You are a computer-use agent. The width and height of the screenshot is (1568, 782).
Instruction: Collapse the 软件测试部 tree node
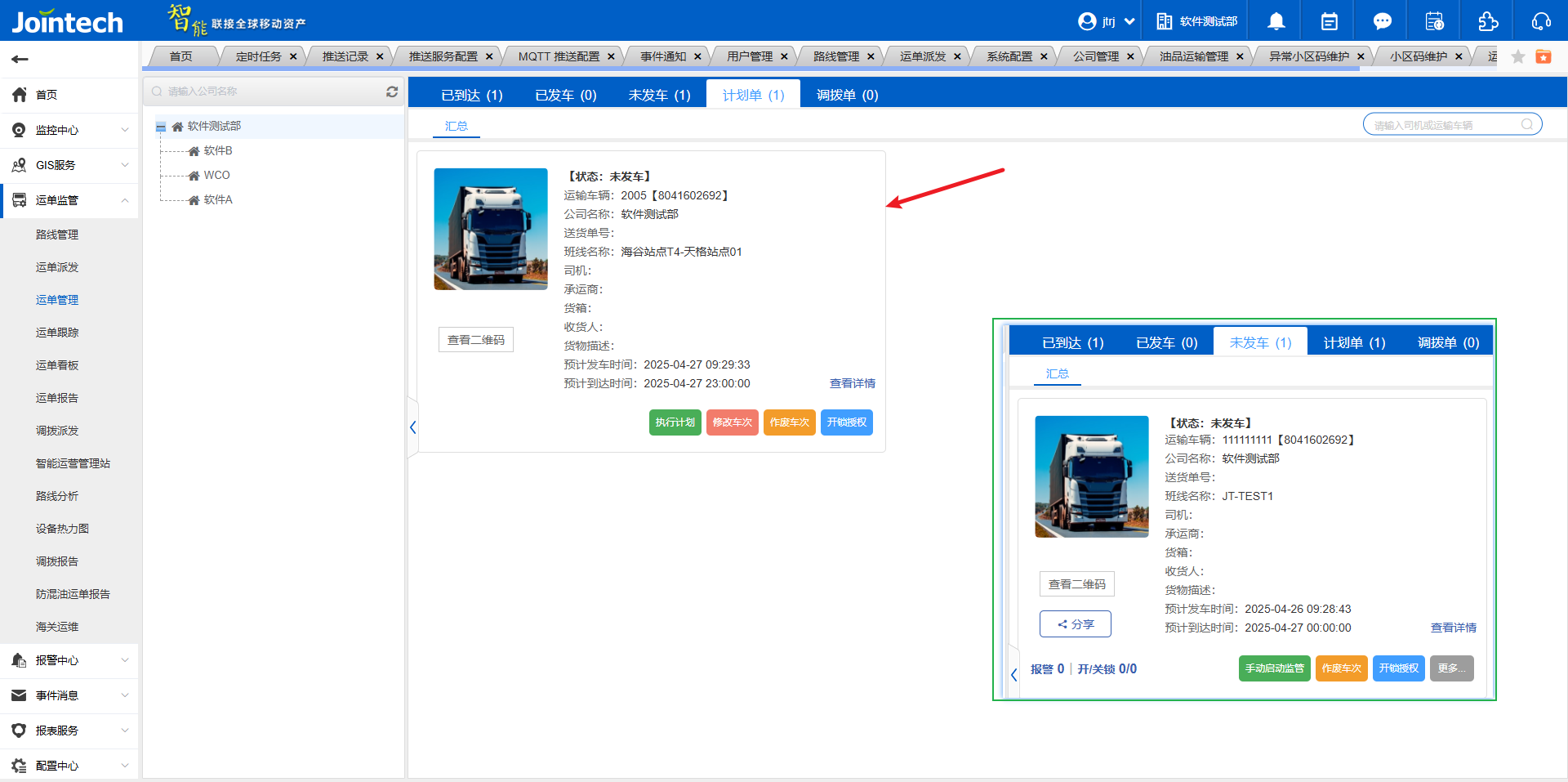pyautogui.click(x=161, y=127)
